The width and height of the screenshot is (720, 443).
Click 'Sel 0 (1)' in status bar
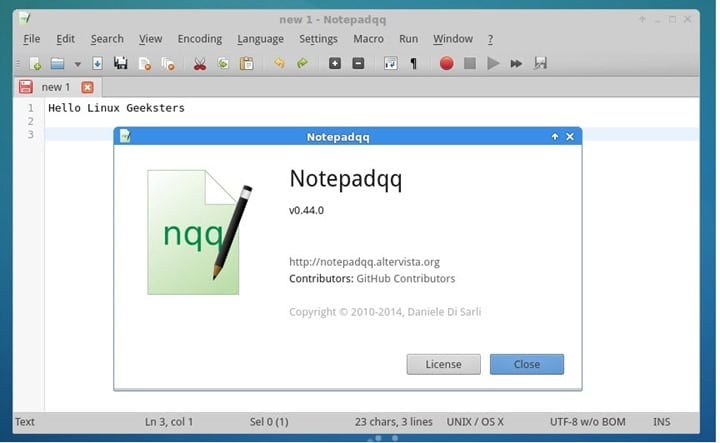(269, 422)
